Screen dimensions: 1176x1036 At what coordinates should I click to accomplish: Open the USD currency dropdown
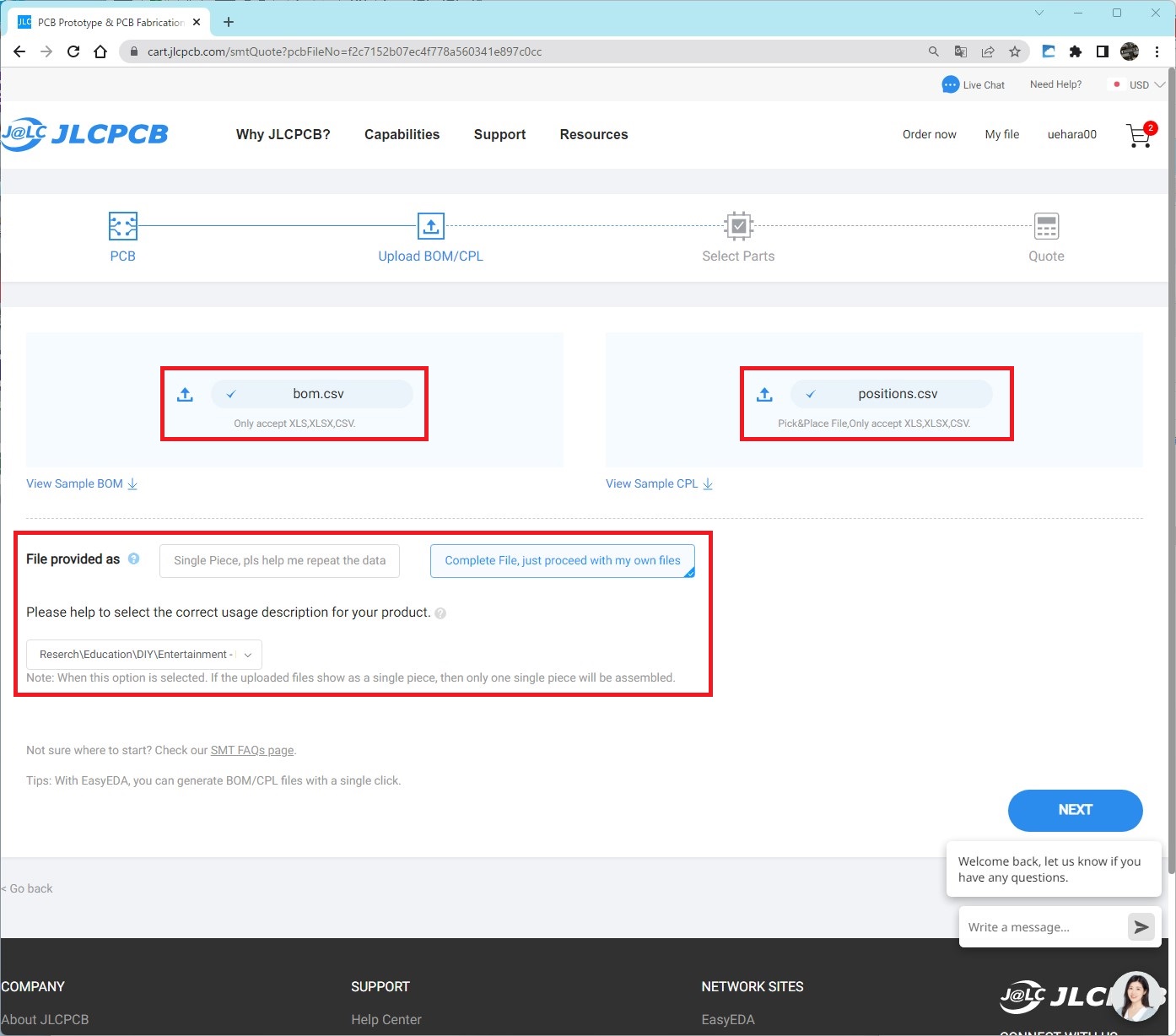click(1139, 84)
